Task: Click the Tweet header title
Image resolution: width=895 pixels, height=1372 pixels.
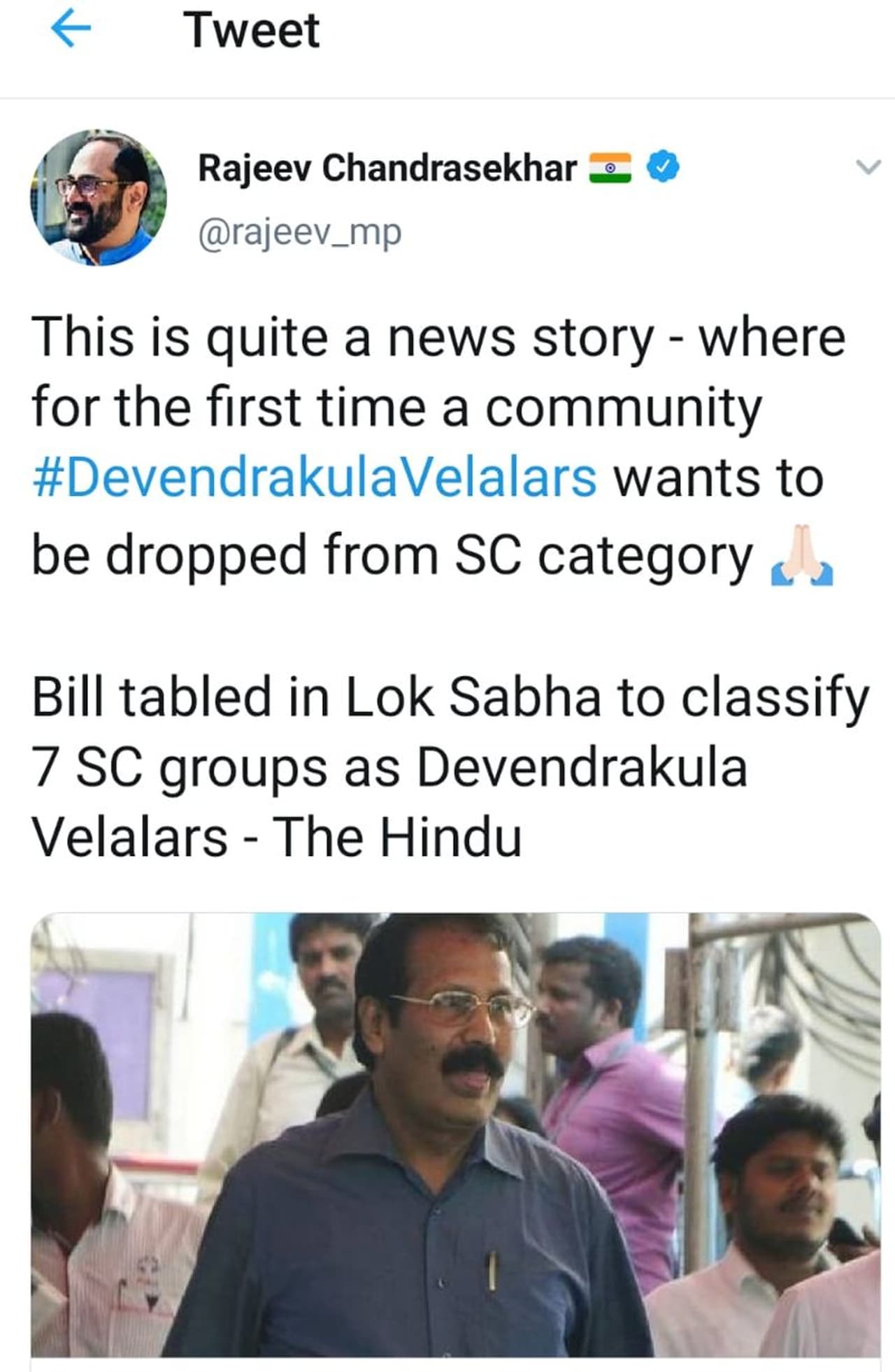Action: point(252,31)
